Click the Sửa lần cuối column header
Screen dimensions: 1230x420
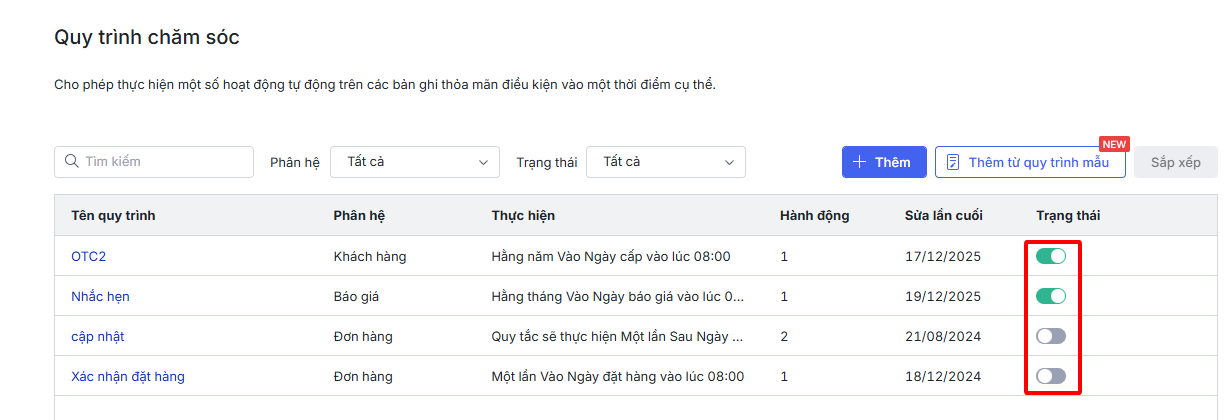[943, 216]
